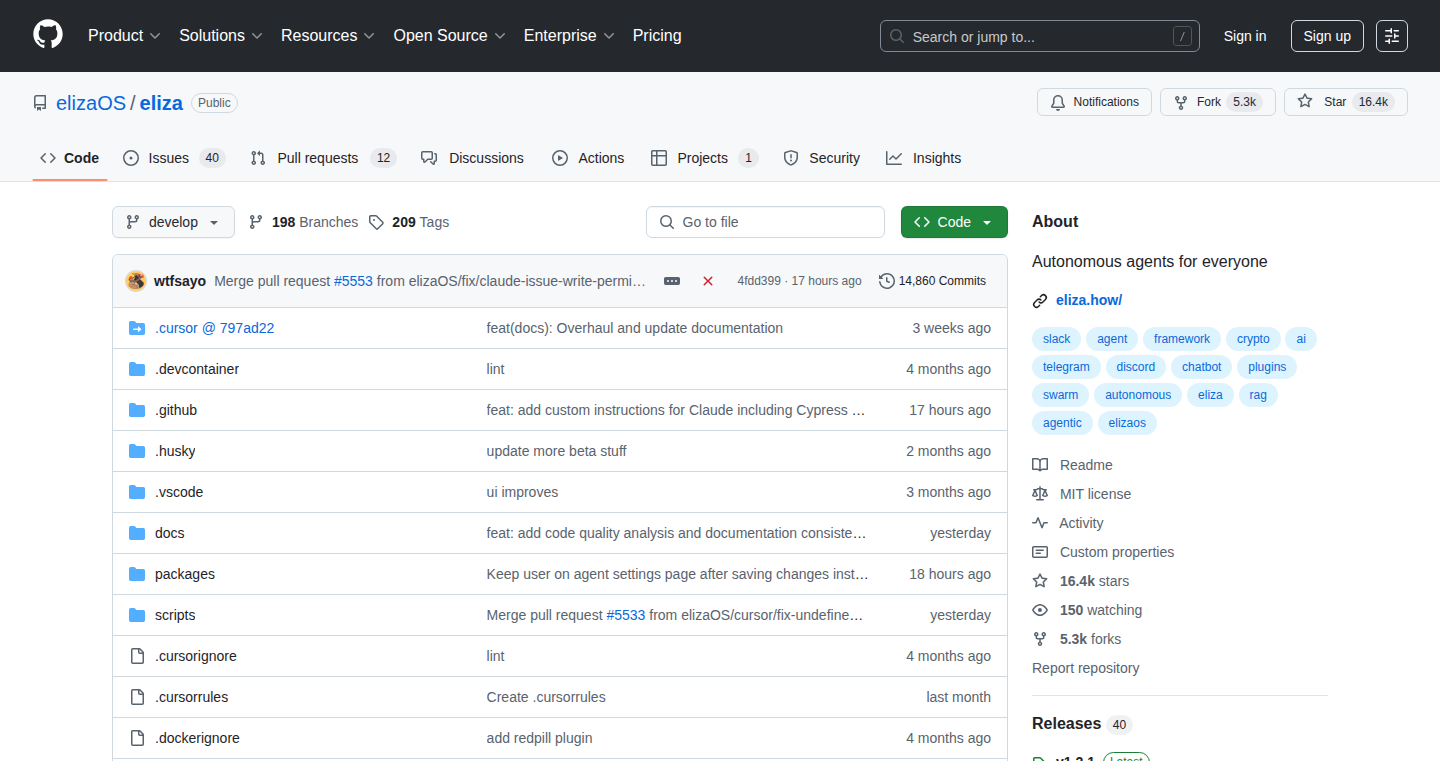Screen dimensions: 1440x761
Task: Click the branches icon next to 198 Branches
Action: point(256,222)
